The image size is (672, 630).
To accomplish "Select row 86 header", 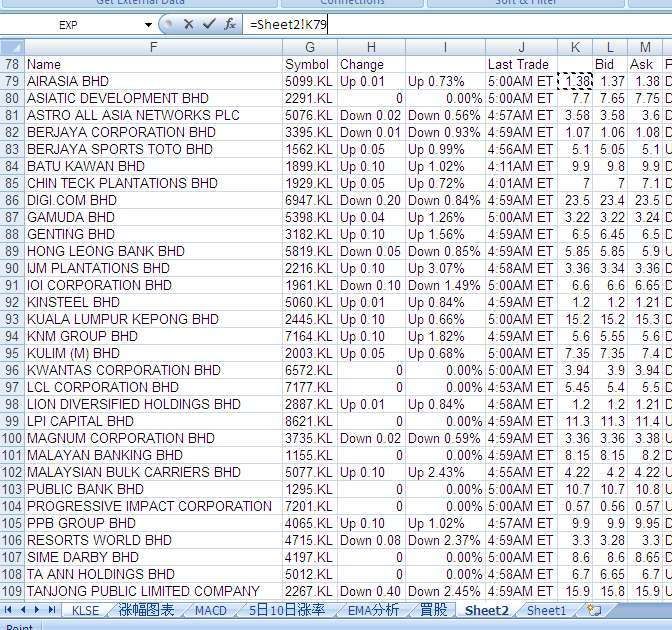I will click(12, 200).
